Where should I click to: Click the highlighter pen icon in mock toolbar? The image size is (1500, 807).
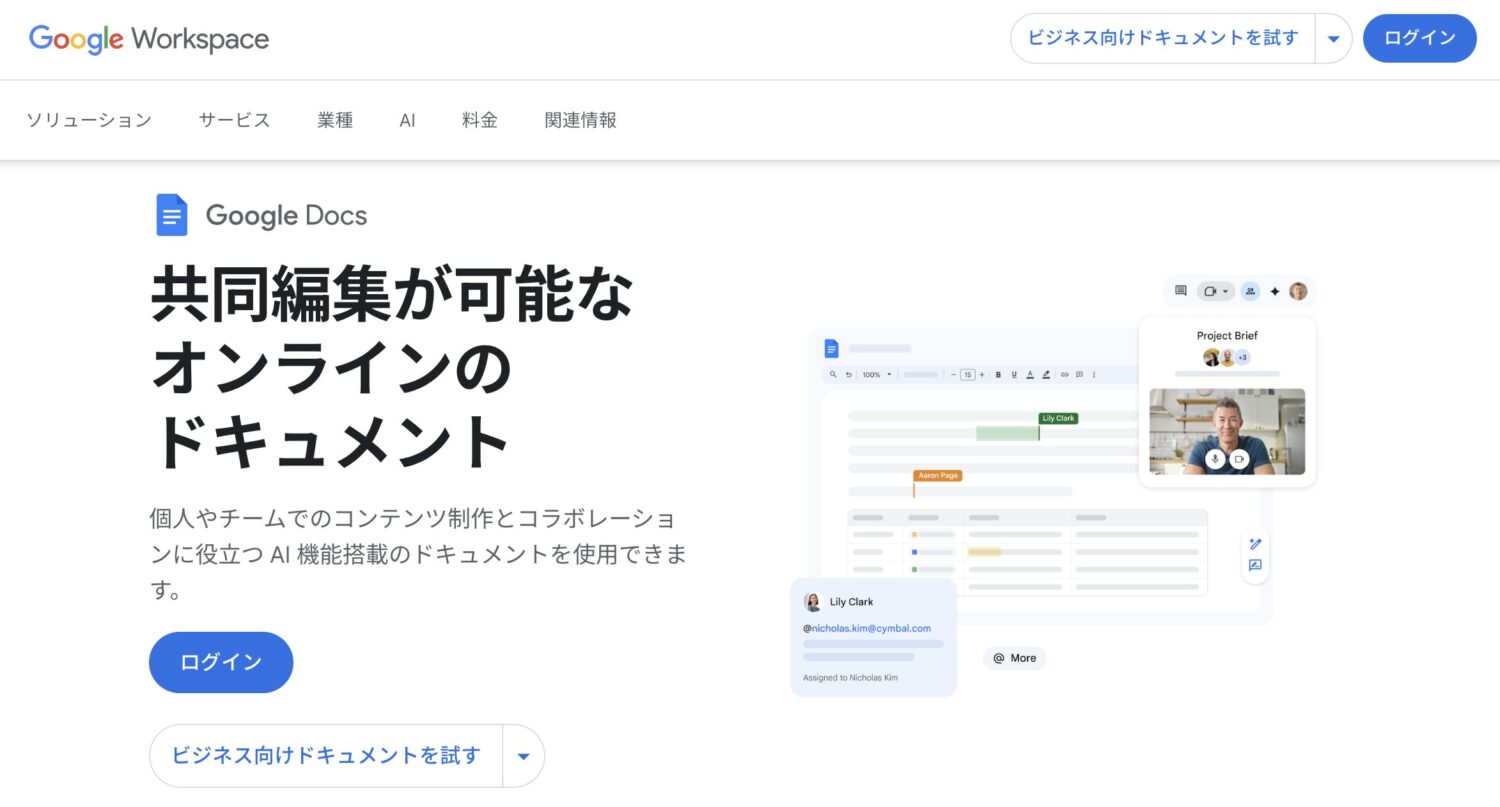pyautogui.click(x=1046, y=374)
